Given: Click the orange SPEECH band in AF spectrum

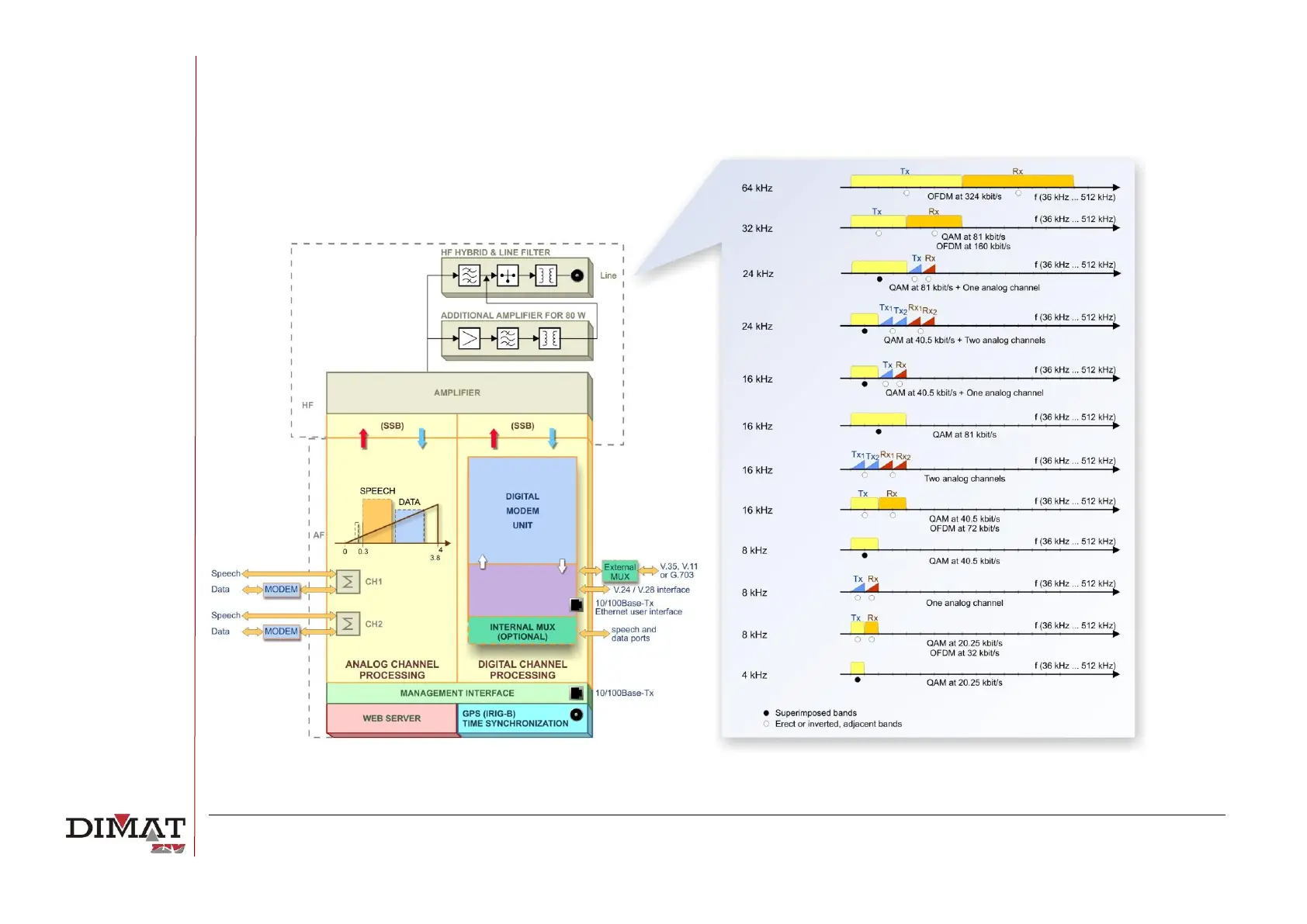Looking at the screenshot, I should (377, 521).
